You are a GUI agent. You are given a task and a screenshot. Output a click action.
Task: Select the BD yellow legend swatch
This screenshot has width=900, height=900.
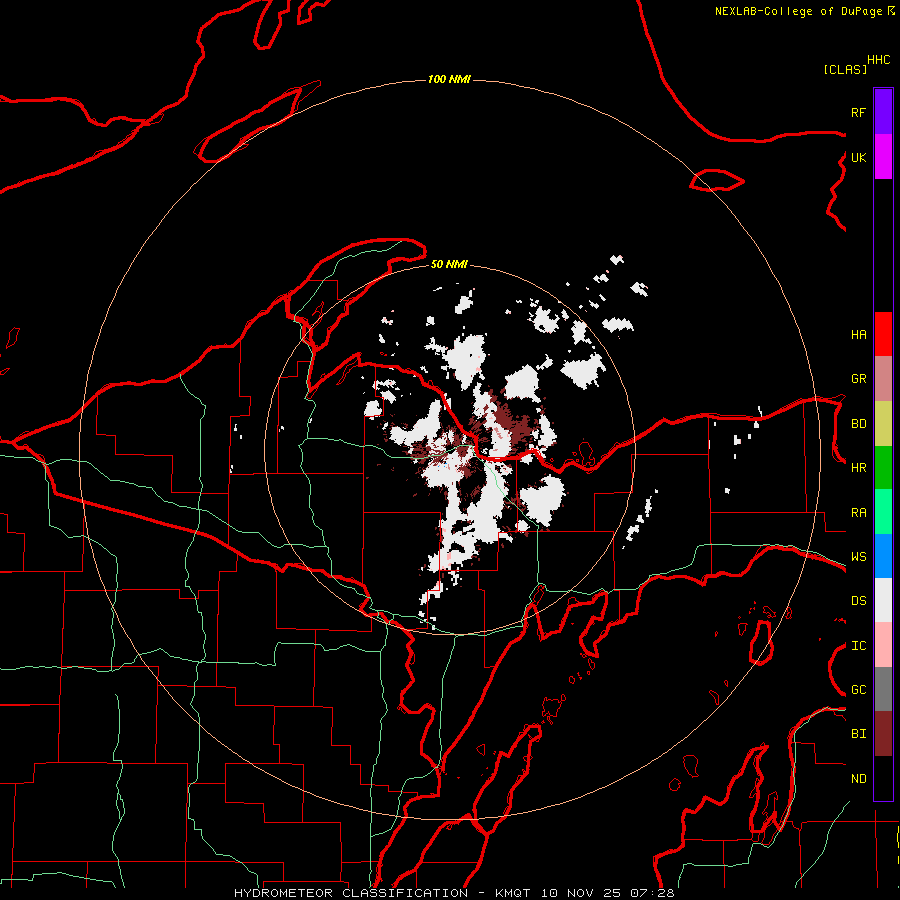(x=883, y=424)
